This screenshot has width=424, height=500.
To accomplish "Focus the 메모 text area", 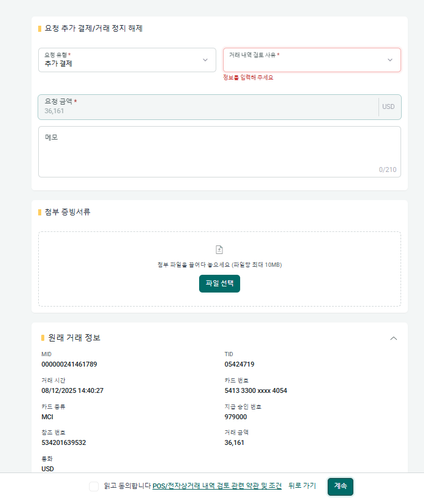I will (219, 152).
